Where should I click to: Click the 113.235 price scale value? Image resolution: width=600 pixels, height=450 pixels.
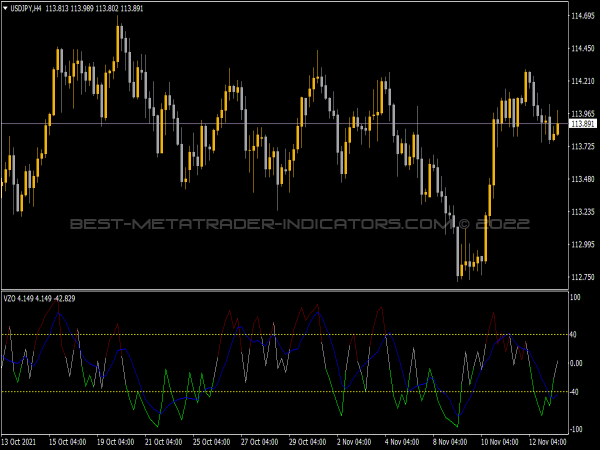pyautogui.click(x=582, y=212)
